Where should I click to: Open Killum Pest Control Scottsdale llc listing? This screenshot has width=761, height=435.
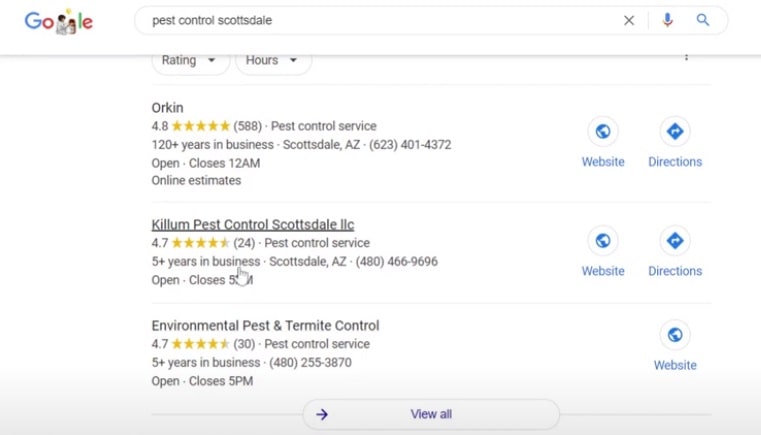point(253,224)
